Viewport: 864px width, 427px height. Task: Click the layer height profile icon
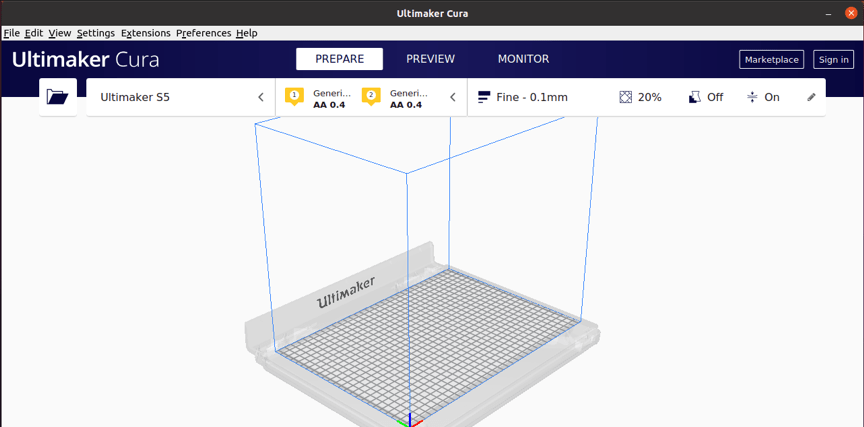pos(484,98)
